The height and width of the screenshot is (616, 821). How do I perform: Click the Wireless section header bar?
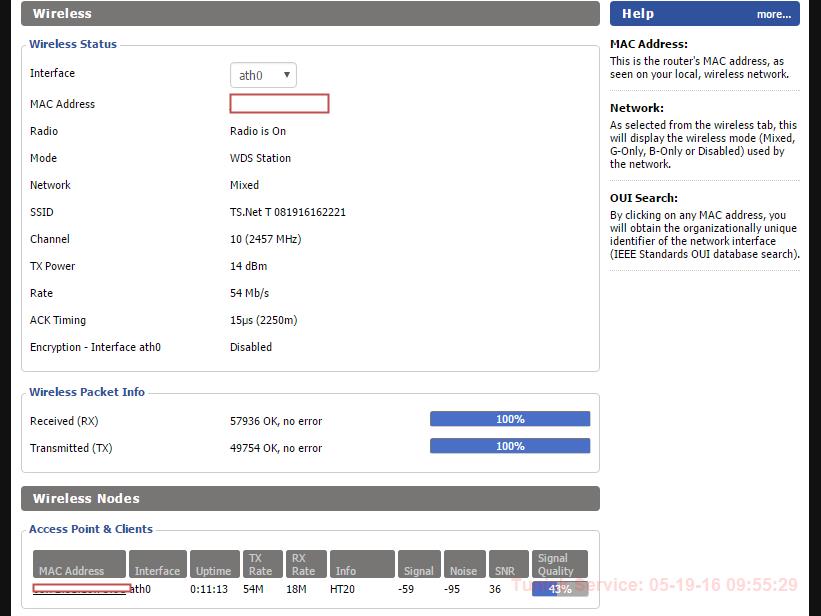click(310, 13)
